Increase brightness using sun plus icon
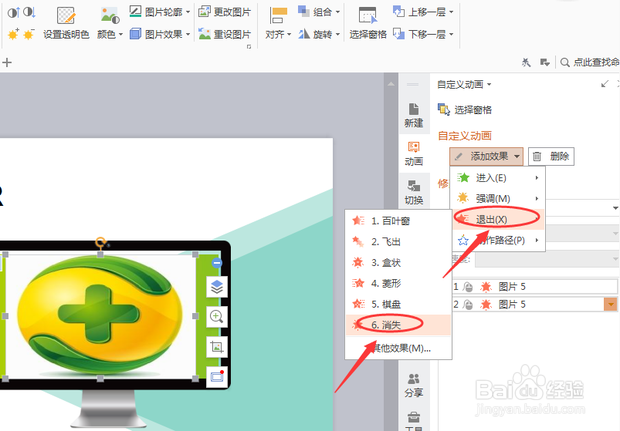 pyautogui.click(x=13, y=34)
